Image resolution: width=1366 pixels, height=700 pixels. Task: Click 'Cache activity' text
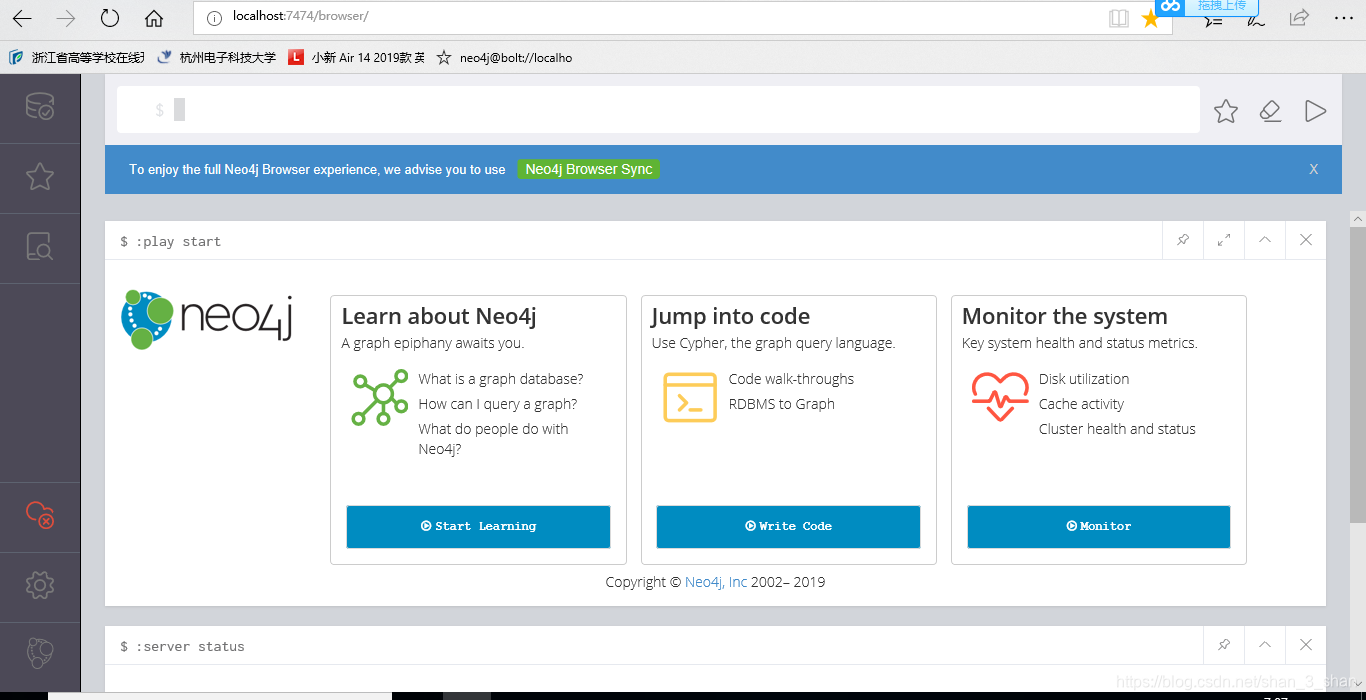tap(1081, 404)
